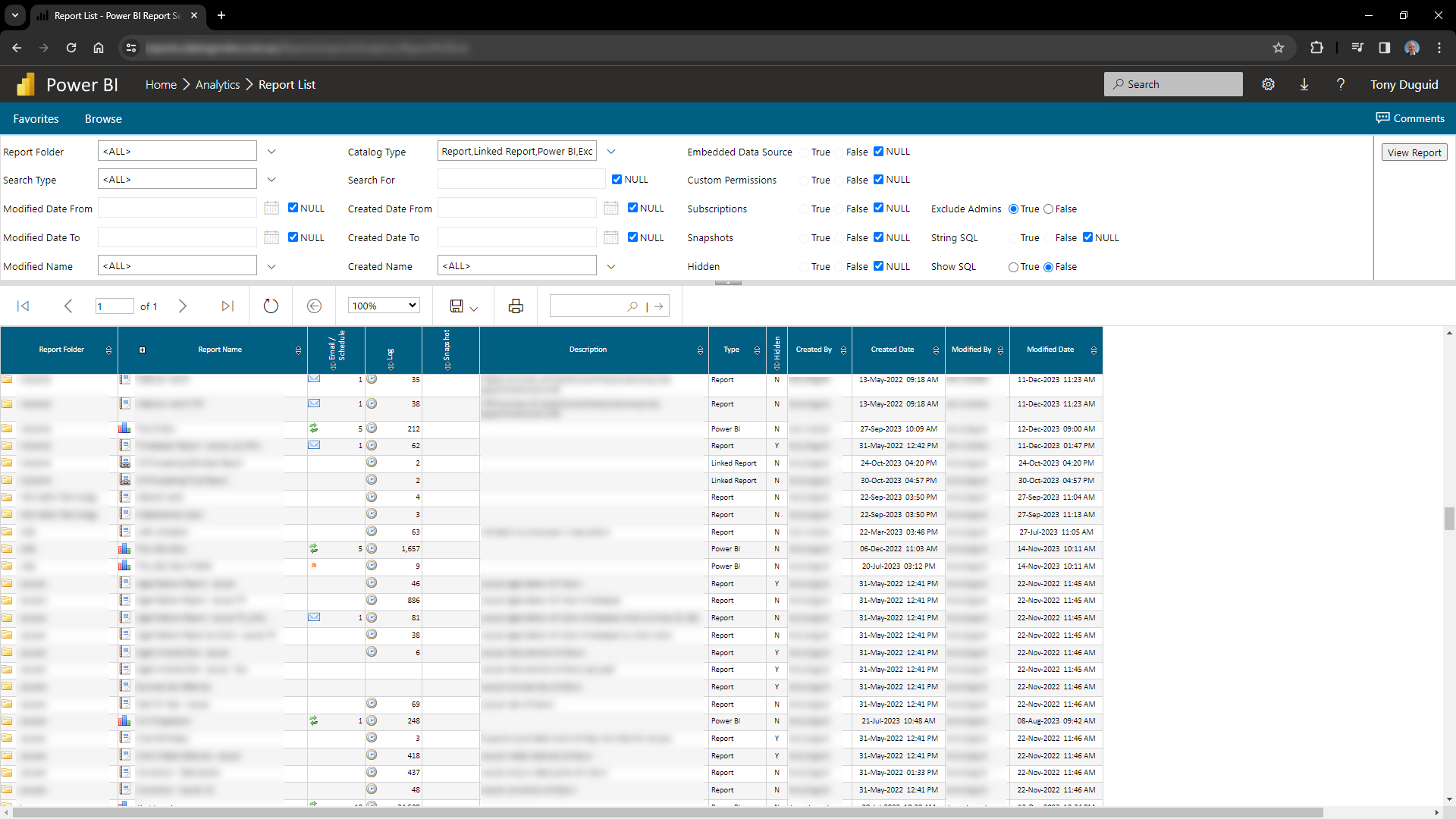Refresh the report with the refresh icon
The height and width of the screenshot is (819, 1456).
coord(271,306)
